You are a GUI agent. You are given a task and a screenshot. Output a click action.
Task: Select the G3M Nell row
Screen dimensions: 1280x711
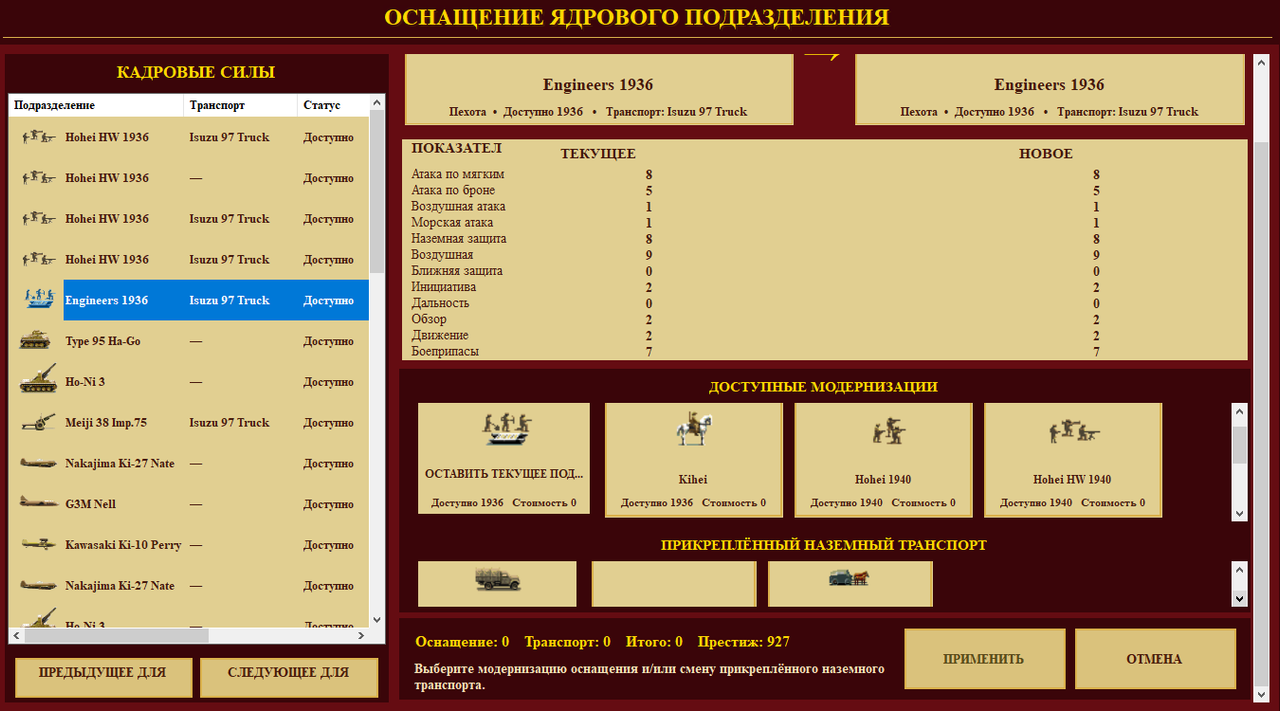[189, 504]
